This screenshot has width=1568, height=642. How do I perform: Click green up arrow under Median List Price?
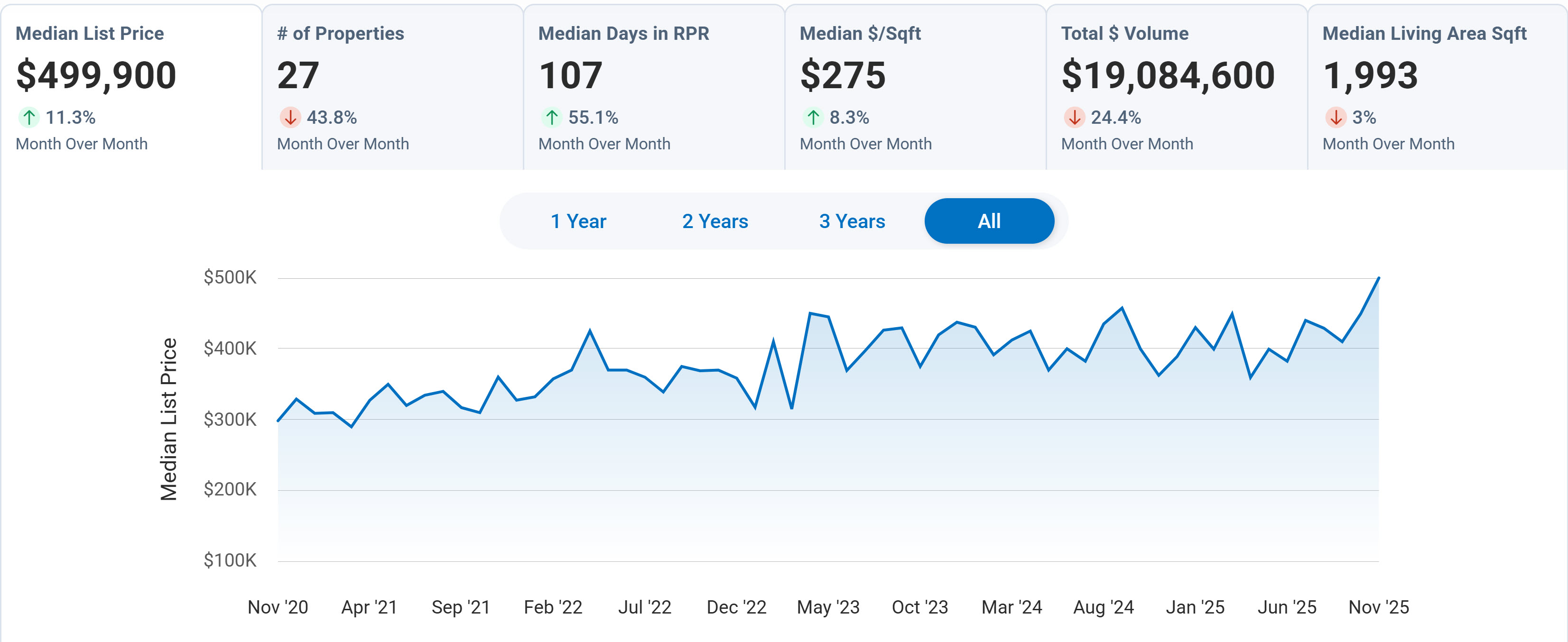click(28, 117)
